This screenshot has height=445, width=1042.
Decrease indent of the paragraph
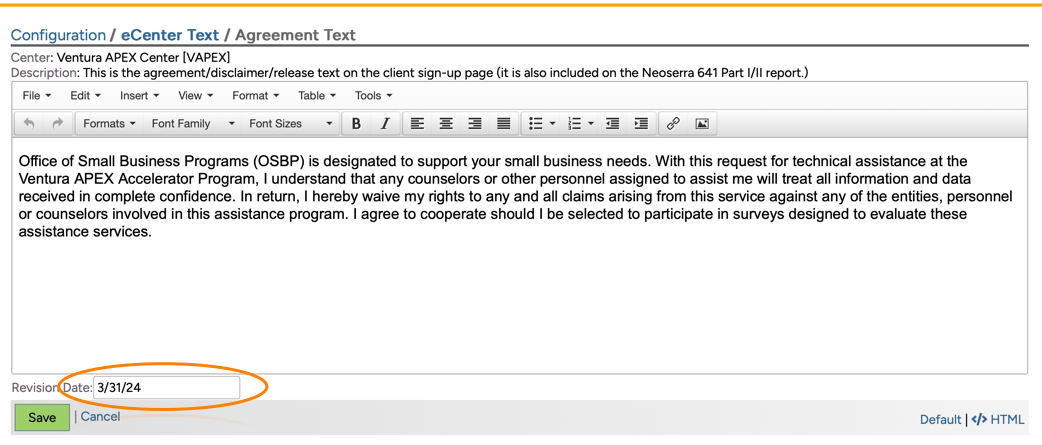[612, 124]
